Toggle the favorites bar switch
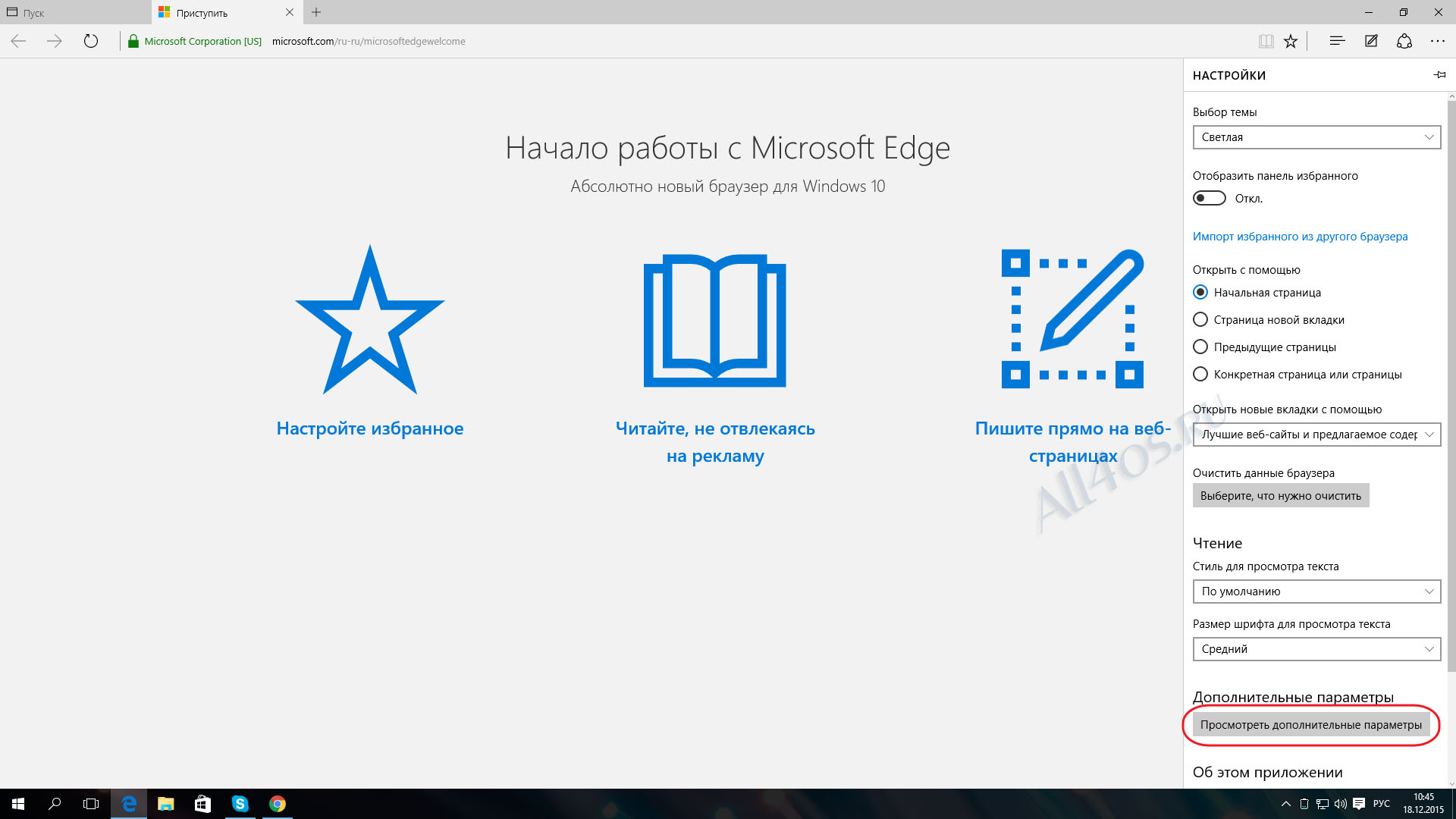This screenshot has height=819, width=1456. (1209, 198)
